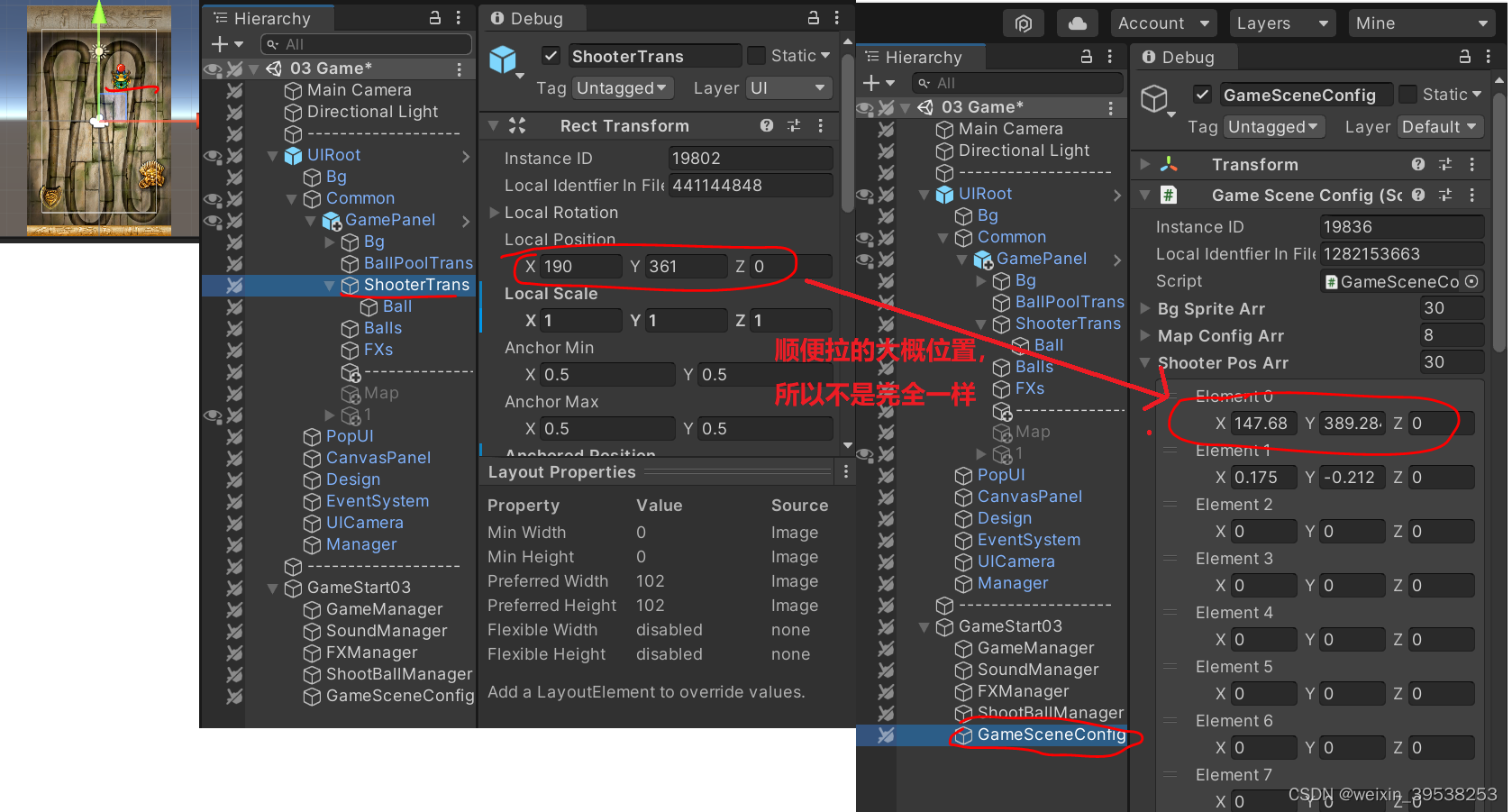
Task: Expand Bg Sprite Arr foldout
Action: [x=1145, y=308]
